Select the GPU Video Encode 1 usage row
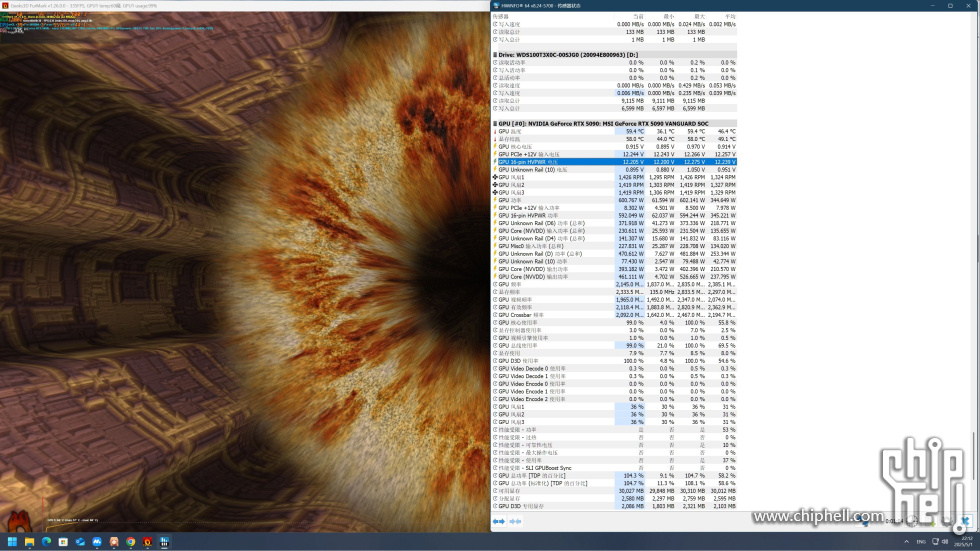Screen dimensions: 980x551 pyautogui.click(x=614, y=392)
